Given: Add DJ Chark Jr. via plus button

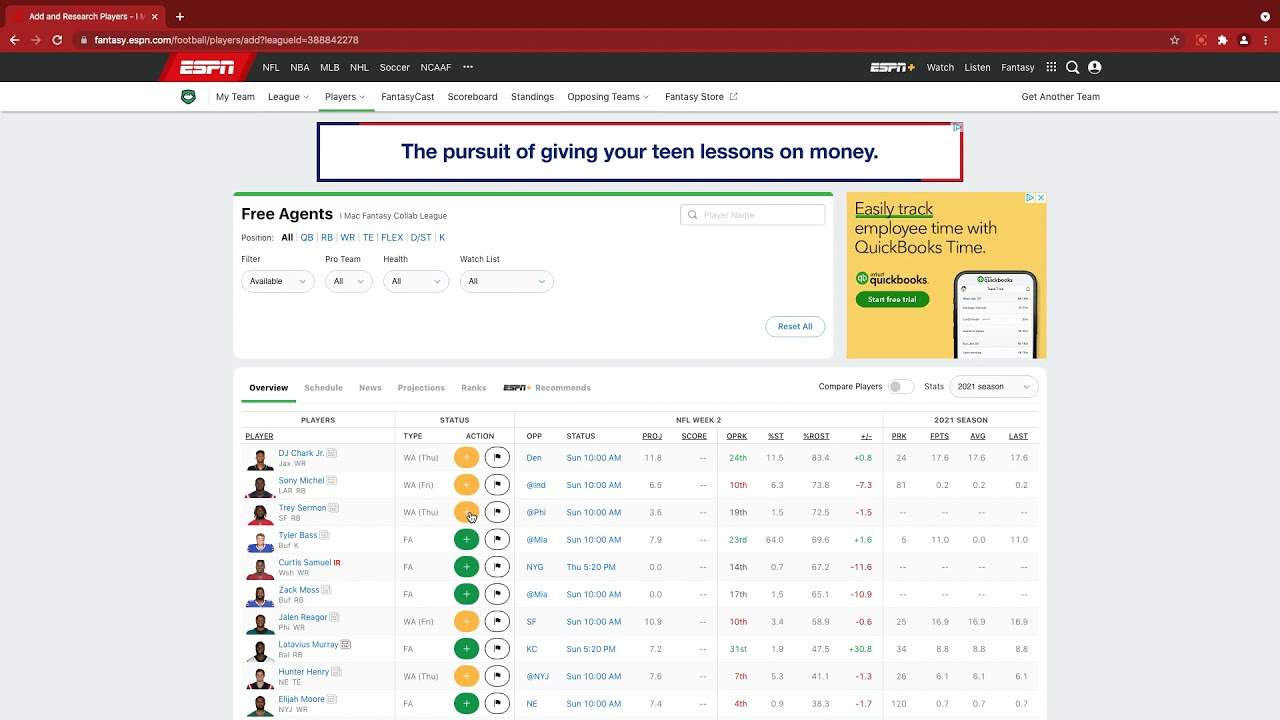Looking at the screenshot, I should pos(466,458).
